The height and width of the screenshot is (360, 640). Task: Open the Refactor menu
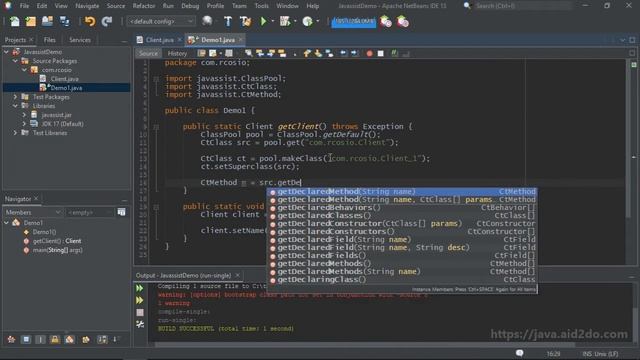pos(144,6)
